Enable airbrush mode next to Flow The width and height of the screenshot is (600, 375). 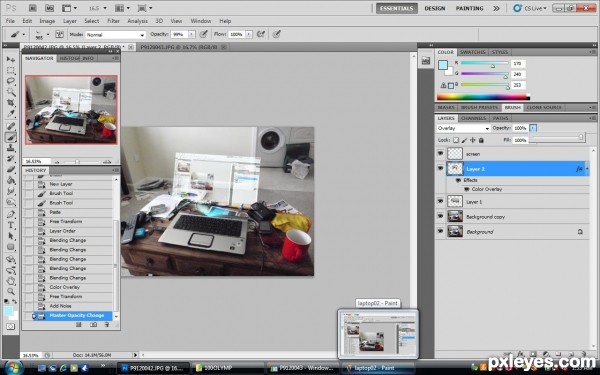point(261,34)
